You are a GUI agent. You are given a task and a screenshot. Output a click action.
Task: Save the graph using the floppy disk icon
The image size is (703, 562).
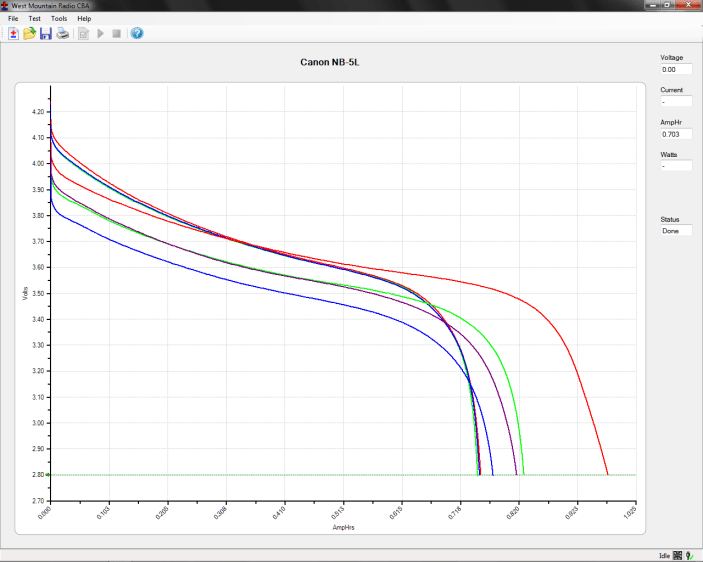tap(45, 33)
